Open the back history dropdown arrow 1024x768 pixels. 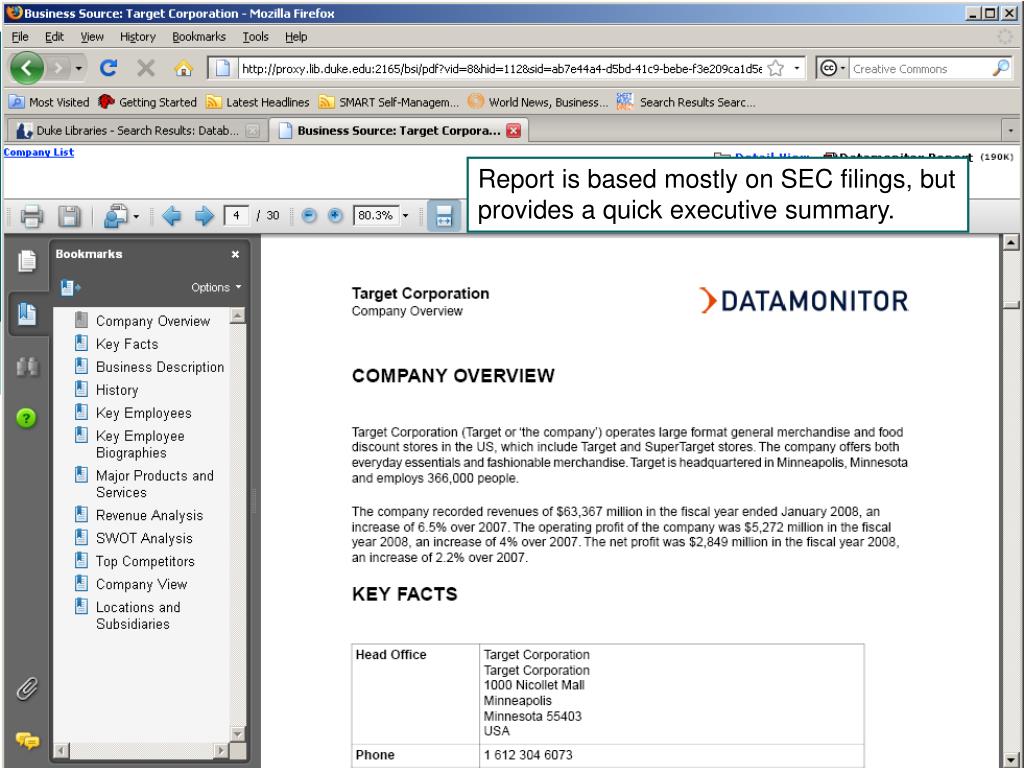78,68
